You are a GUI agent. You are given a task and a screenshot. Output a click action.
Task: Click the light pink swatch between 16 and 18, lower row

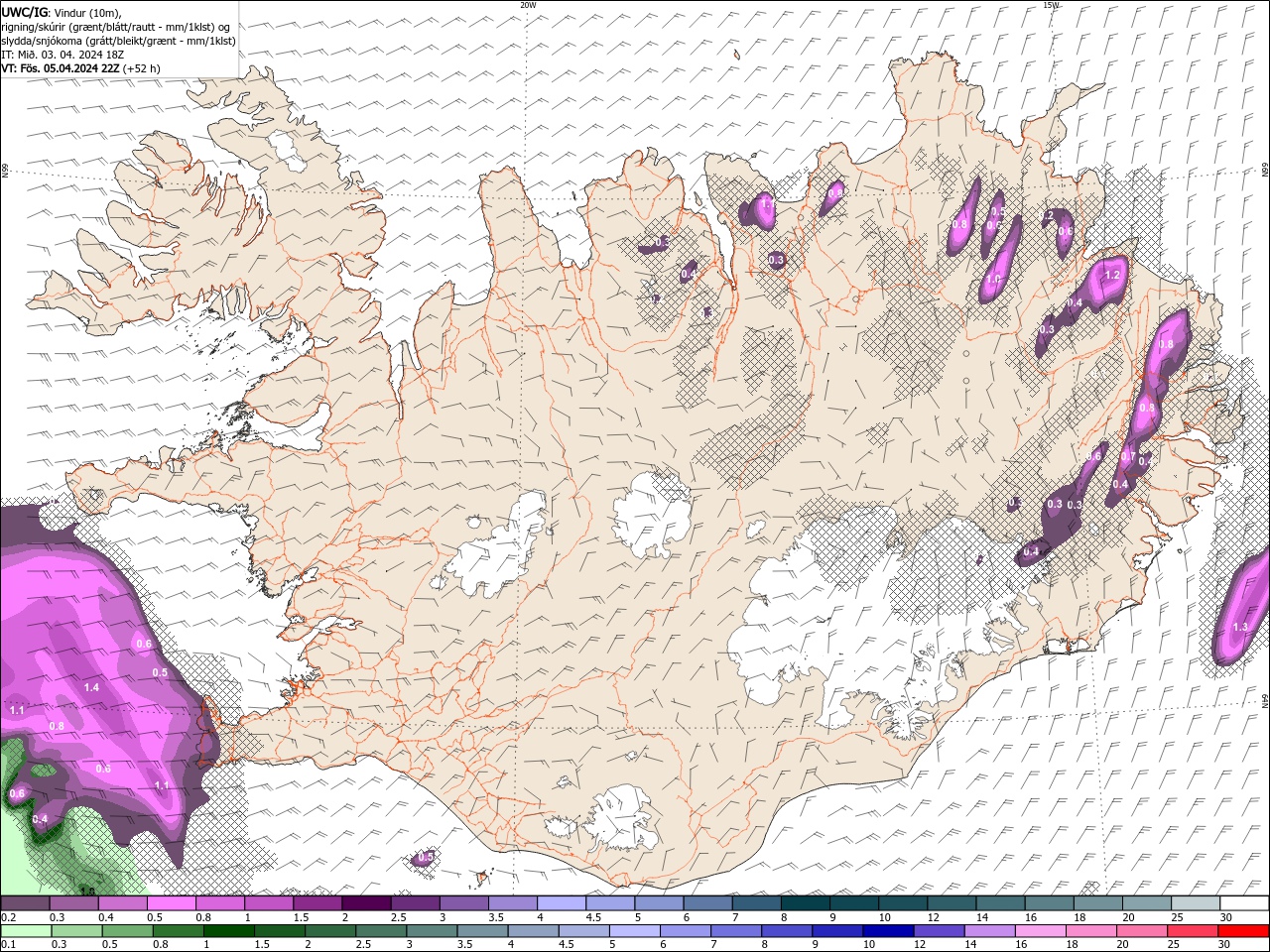click(x=1040, y=931)
